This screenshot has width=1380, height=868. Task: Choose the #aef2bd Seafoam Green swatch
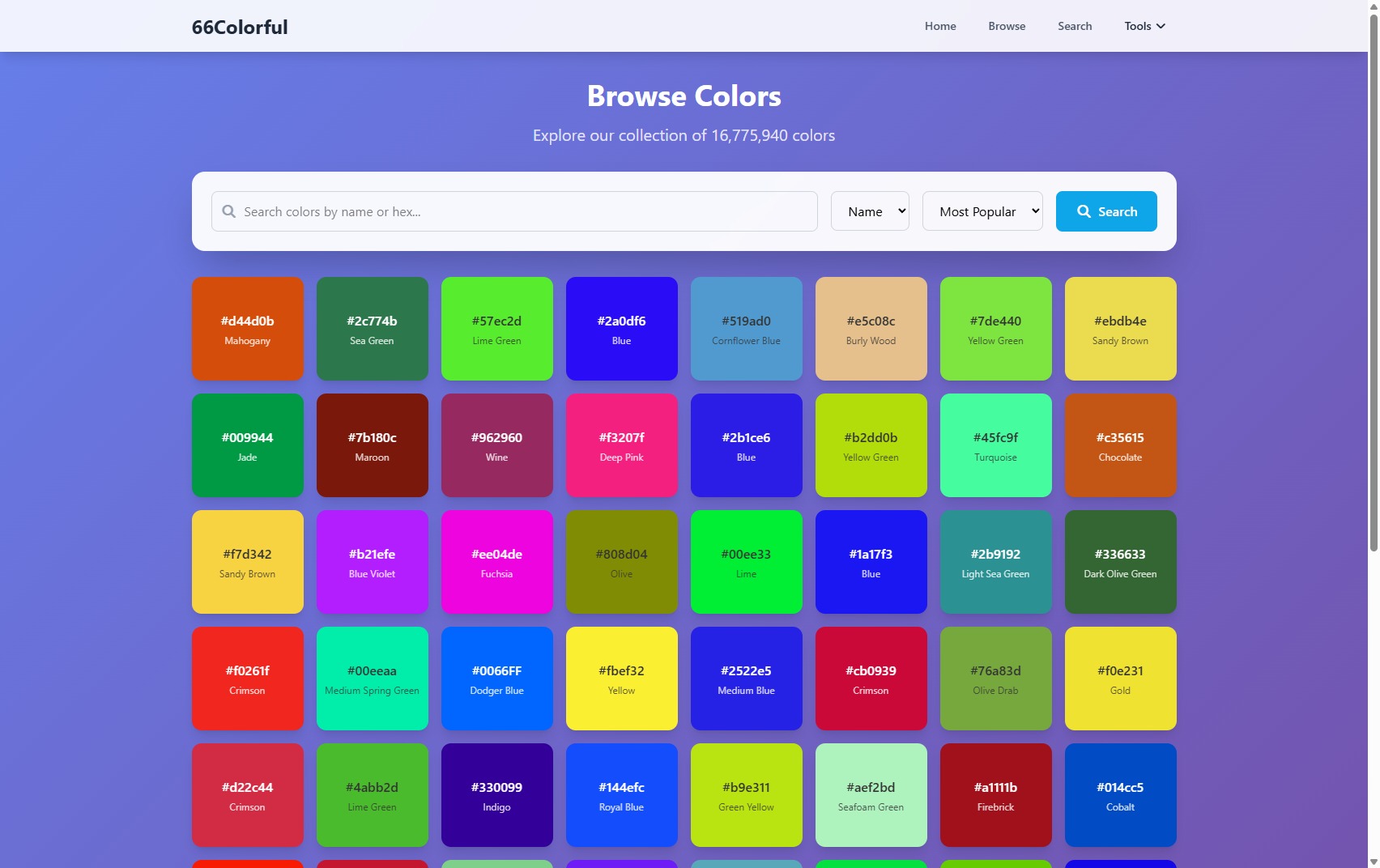point(871,795)
